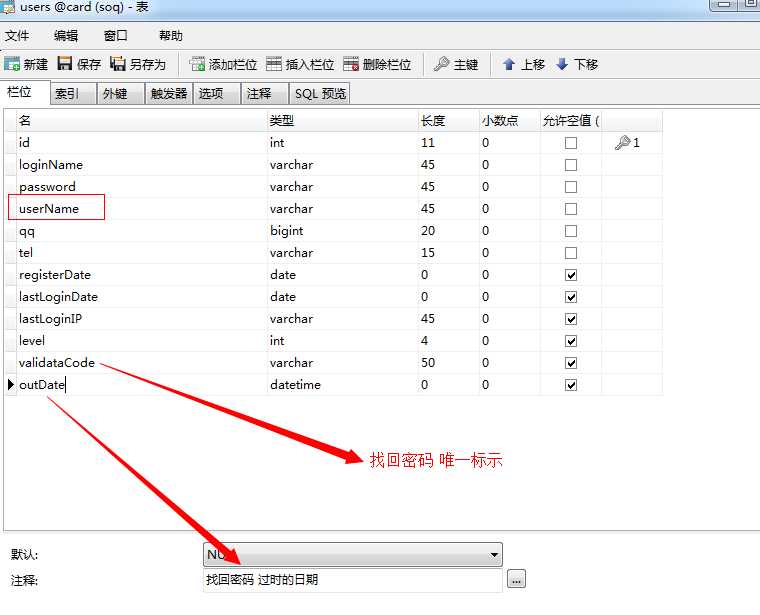Uncheck allow-null for registerDate

click(x=571, y=275)
